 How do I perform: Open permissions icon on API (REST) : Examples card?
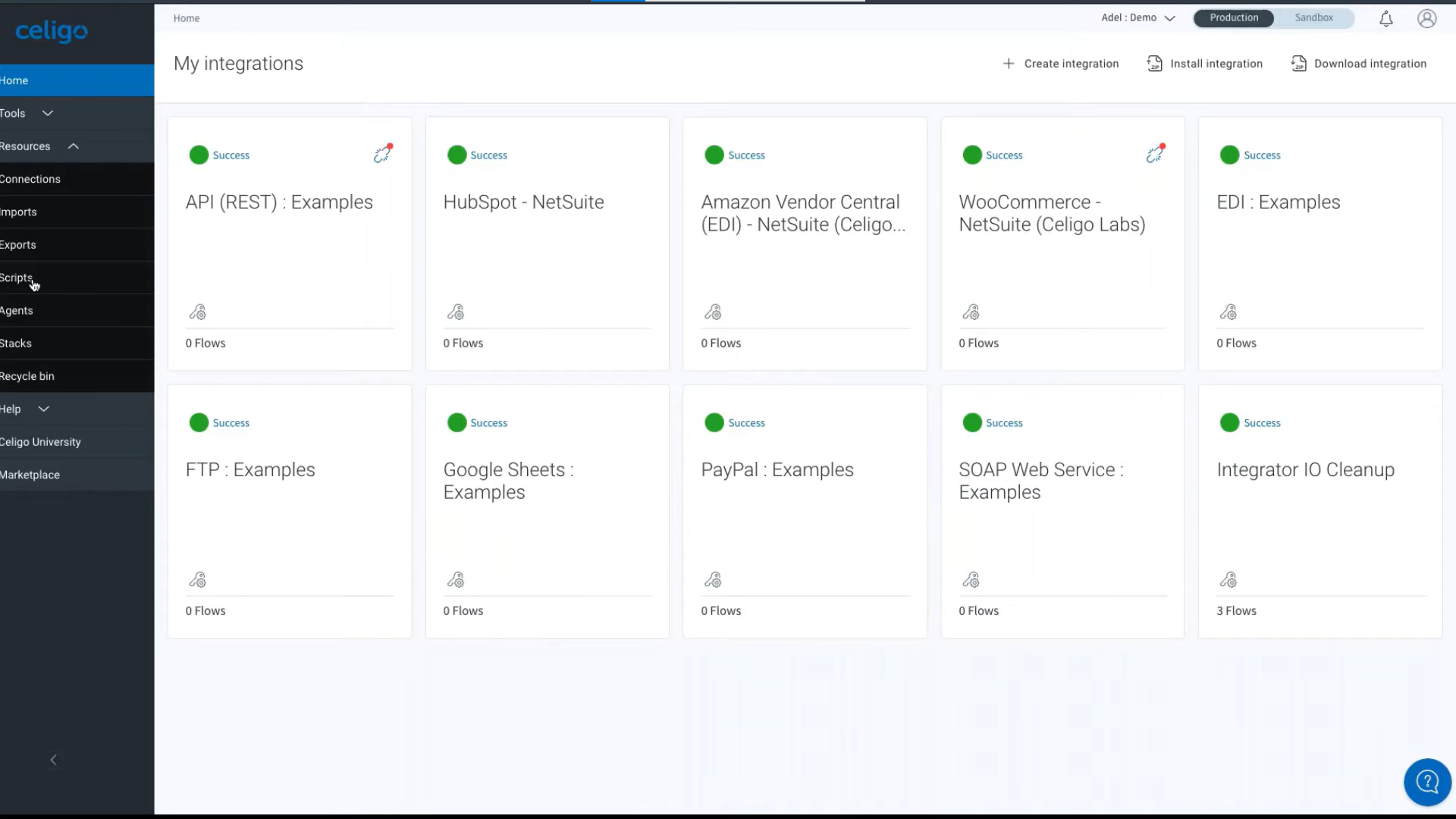tap(197, 312)
